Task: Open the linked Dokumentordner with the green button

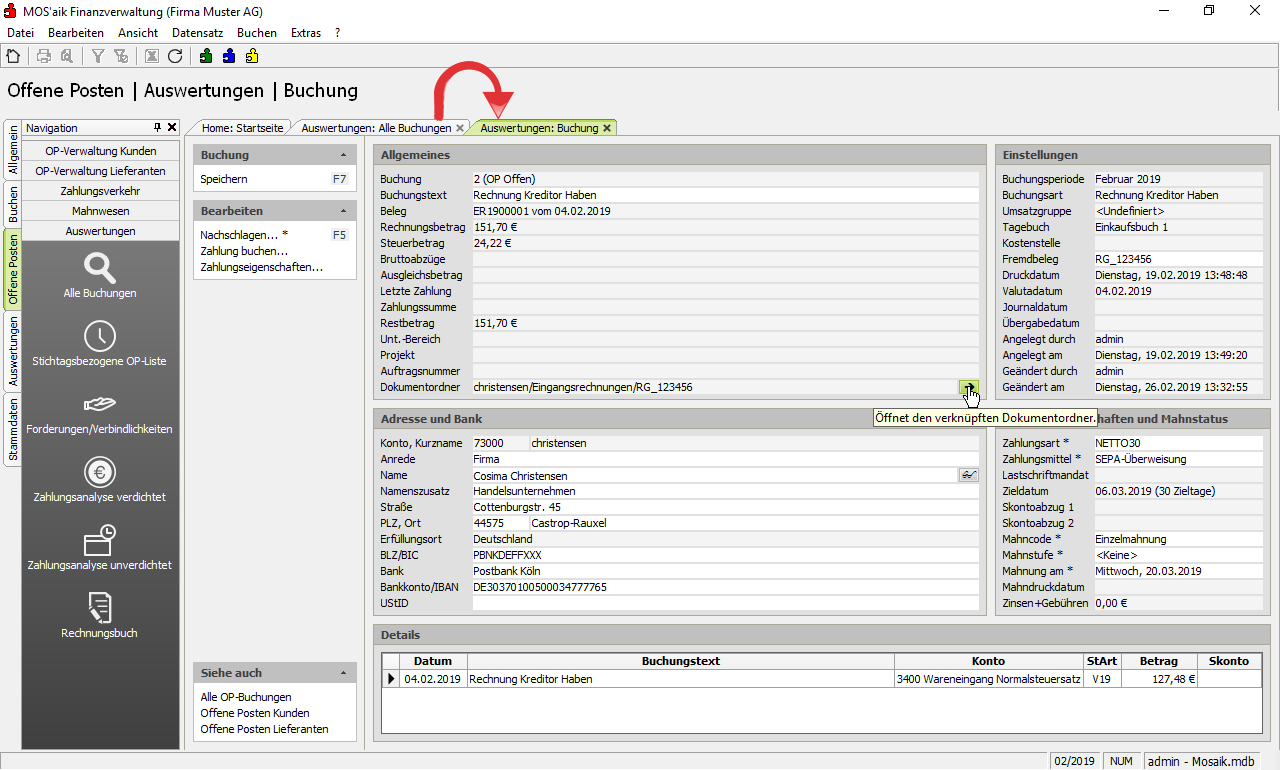Action: pos(968,387)
